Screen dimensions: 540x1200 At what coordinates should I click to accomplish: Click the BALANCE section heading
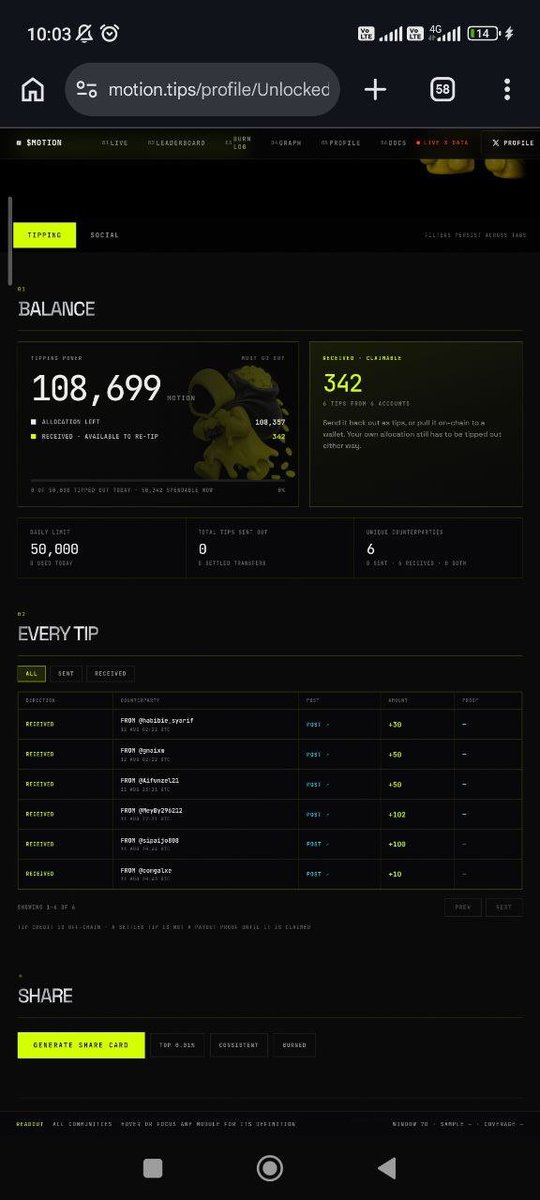click(x=57, y=309)
